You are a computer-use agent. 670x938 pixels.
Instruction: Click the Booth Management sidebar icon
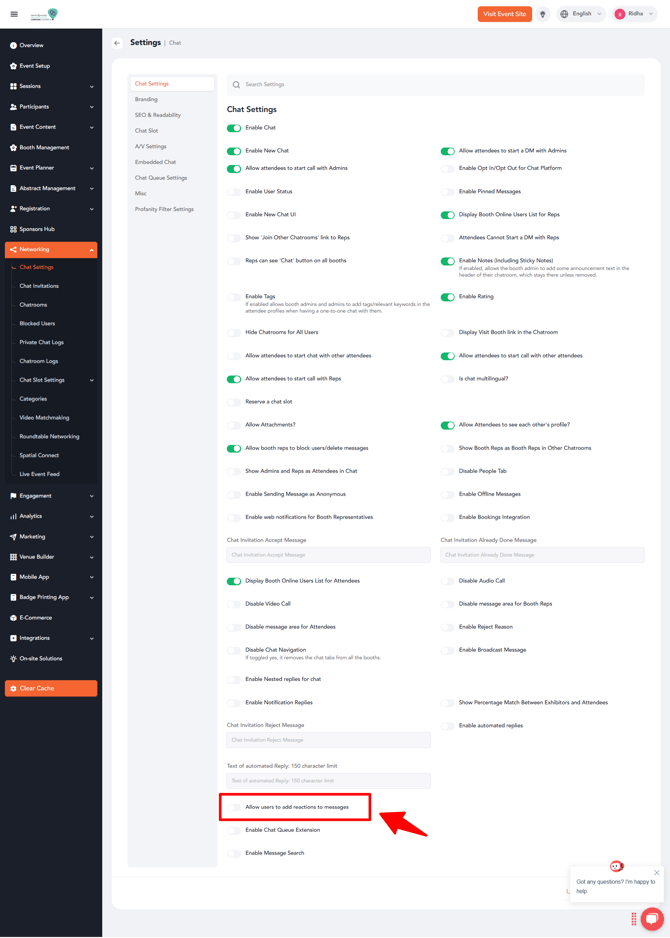(13, 148)
